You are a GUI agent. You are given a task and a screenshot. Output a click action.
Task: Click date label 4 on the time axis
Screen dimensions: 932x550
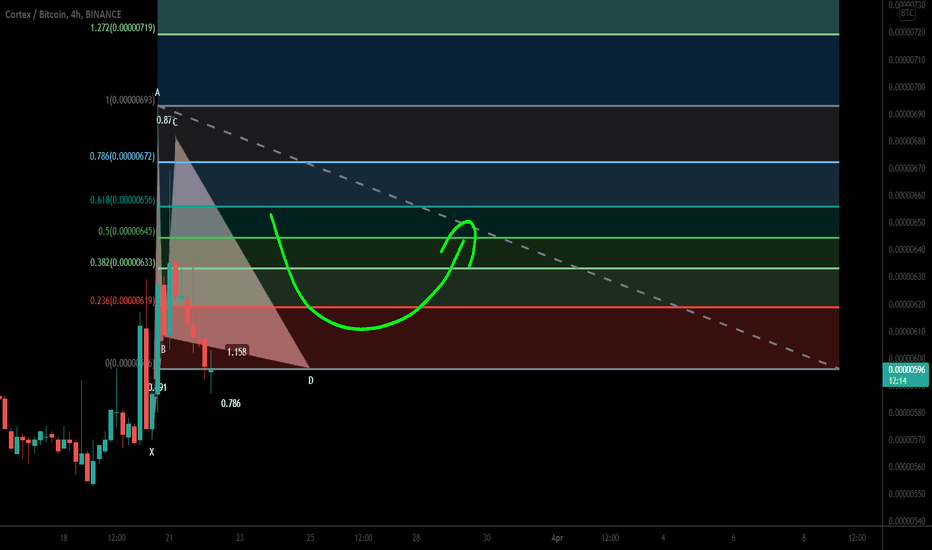pos(663,538)
